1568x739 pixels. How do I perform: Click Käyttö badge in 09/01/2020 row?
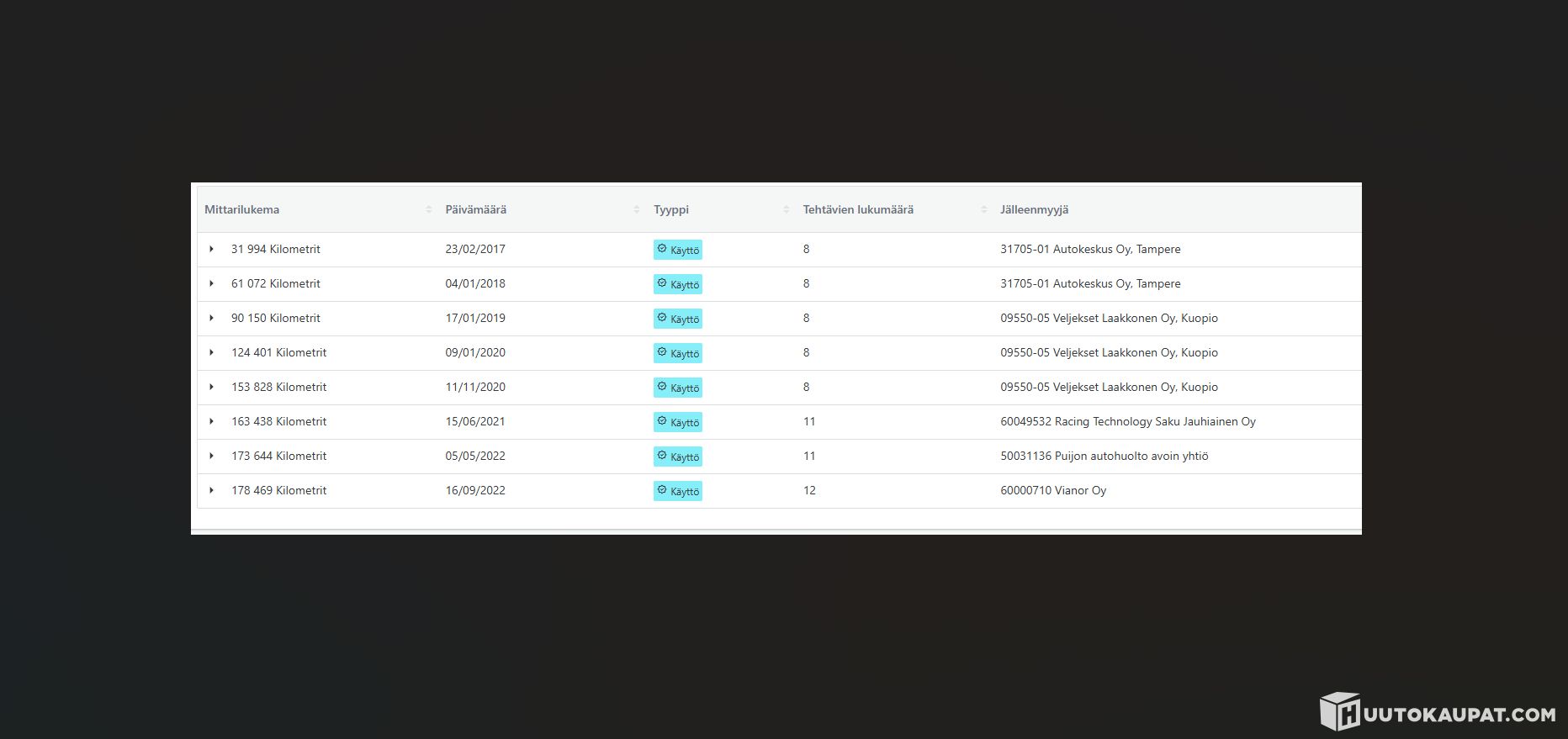tap(678, 353)
